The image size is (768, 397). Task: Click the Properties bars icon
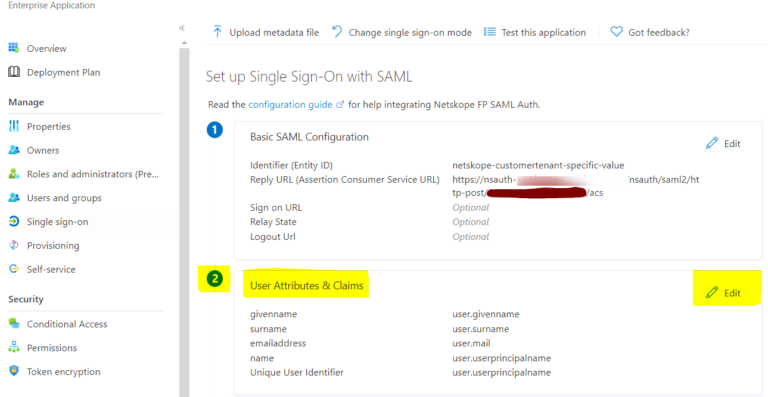[x=14, y=126]
